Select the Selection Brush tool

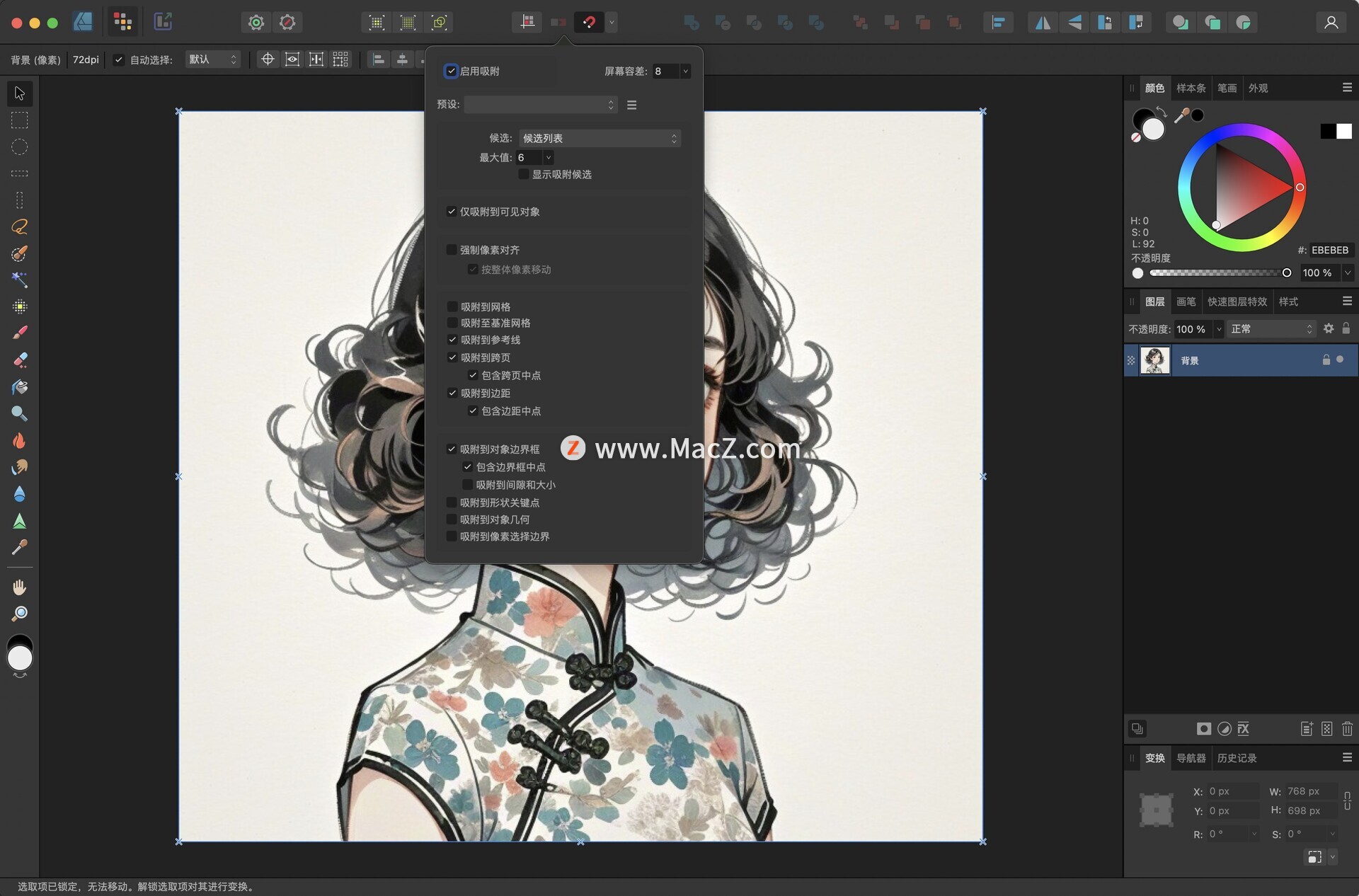[x=20, y=253]
